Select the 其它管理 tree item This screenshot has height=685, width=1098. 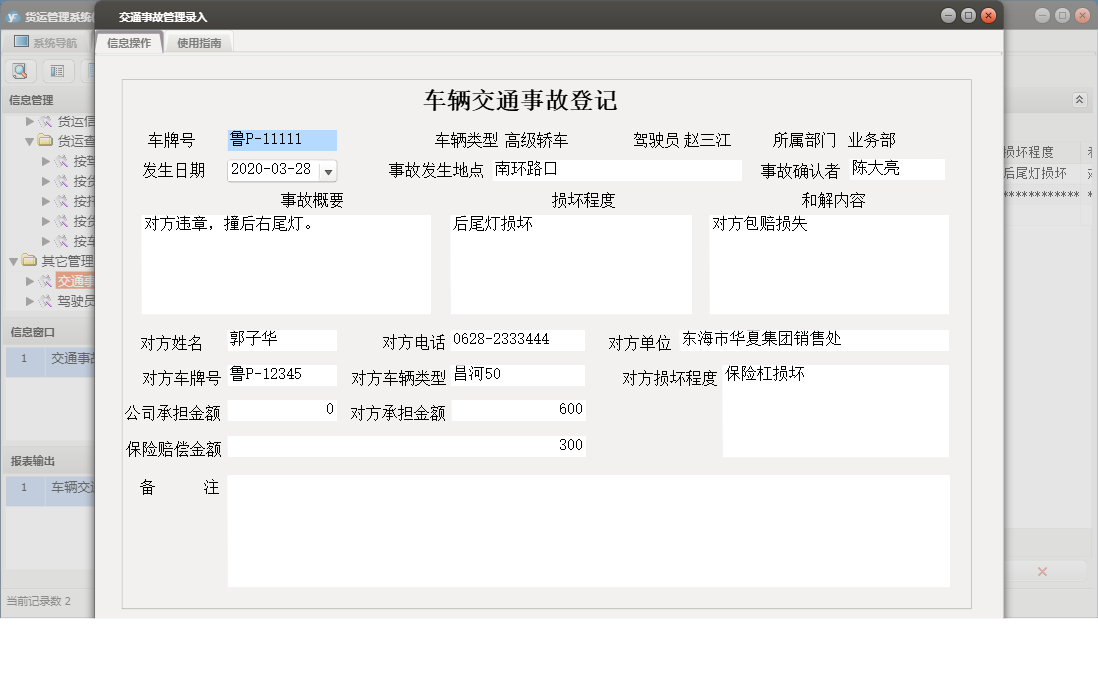pyautogui.click(x=67, y=261)
